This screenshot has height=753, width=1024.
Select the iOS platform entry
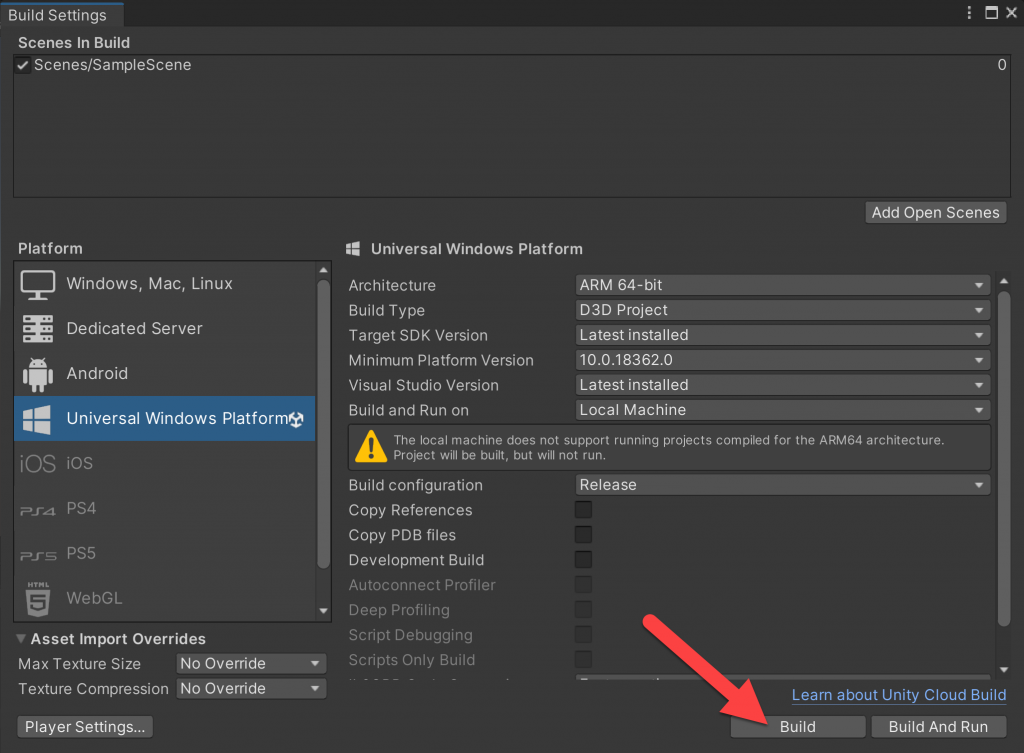pos(165,463)
